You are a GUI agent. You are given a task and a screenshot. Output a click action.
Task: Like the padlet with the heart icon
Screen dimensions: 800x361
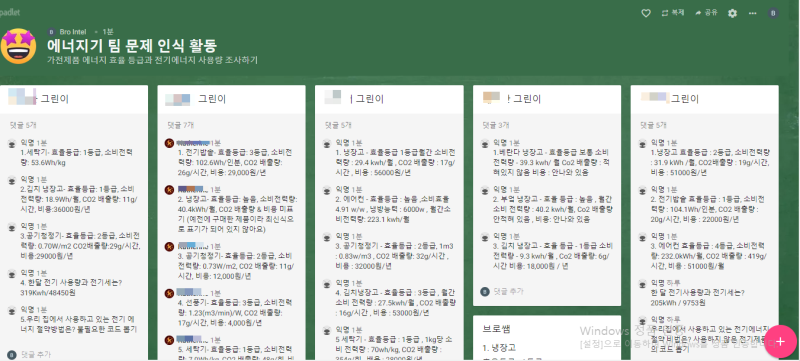click(646, 13)
